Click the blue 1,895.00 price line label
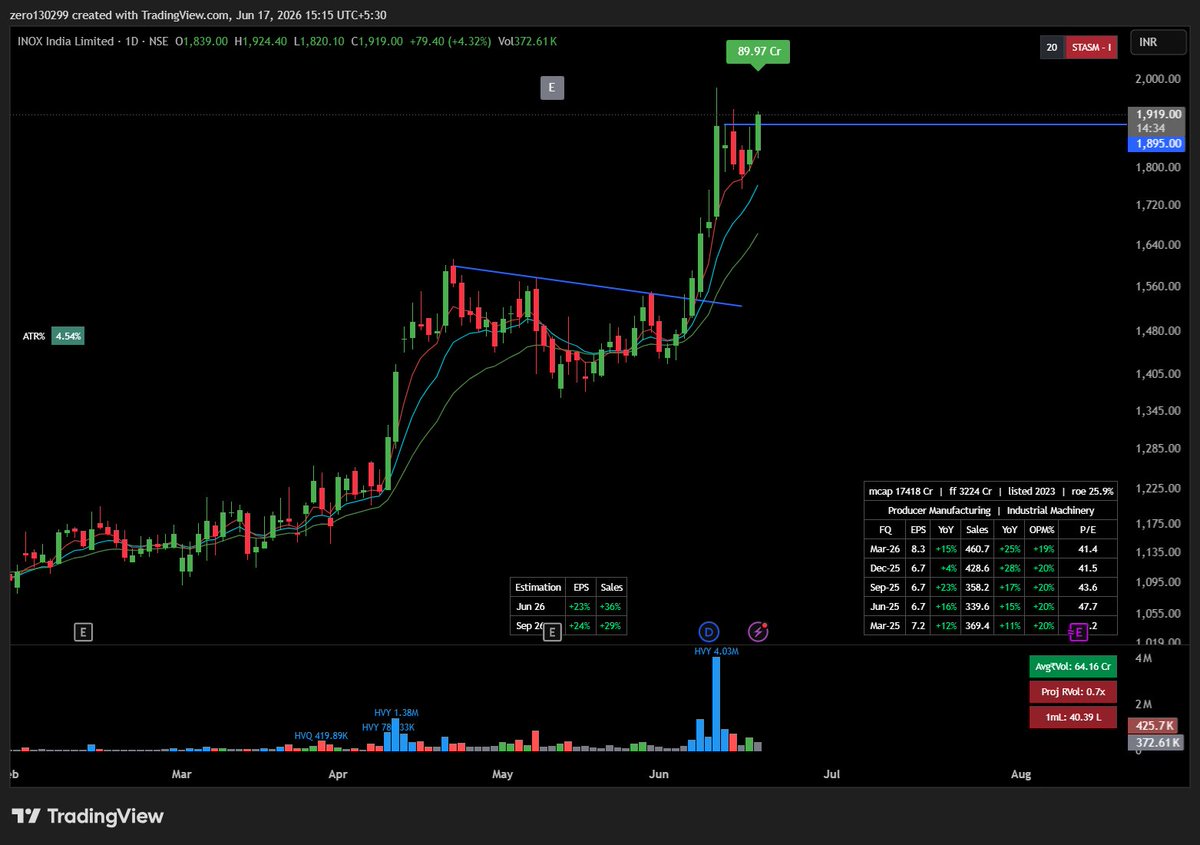 [x=1158, y=143]
